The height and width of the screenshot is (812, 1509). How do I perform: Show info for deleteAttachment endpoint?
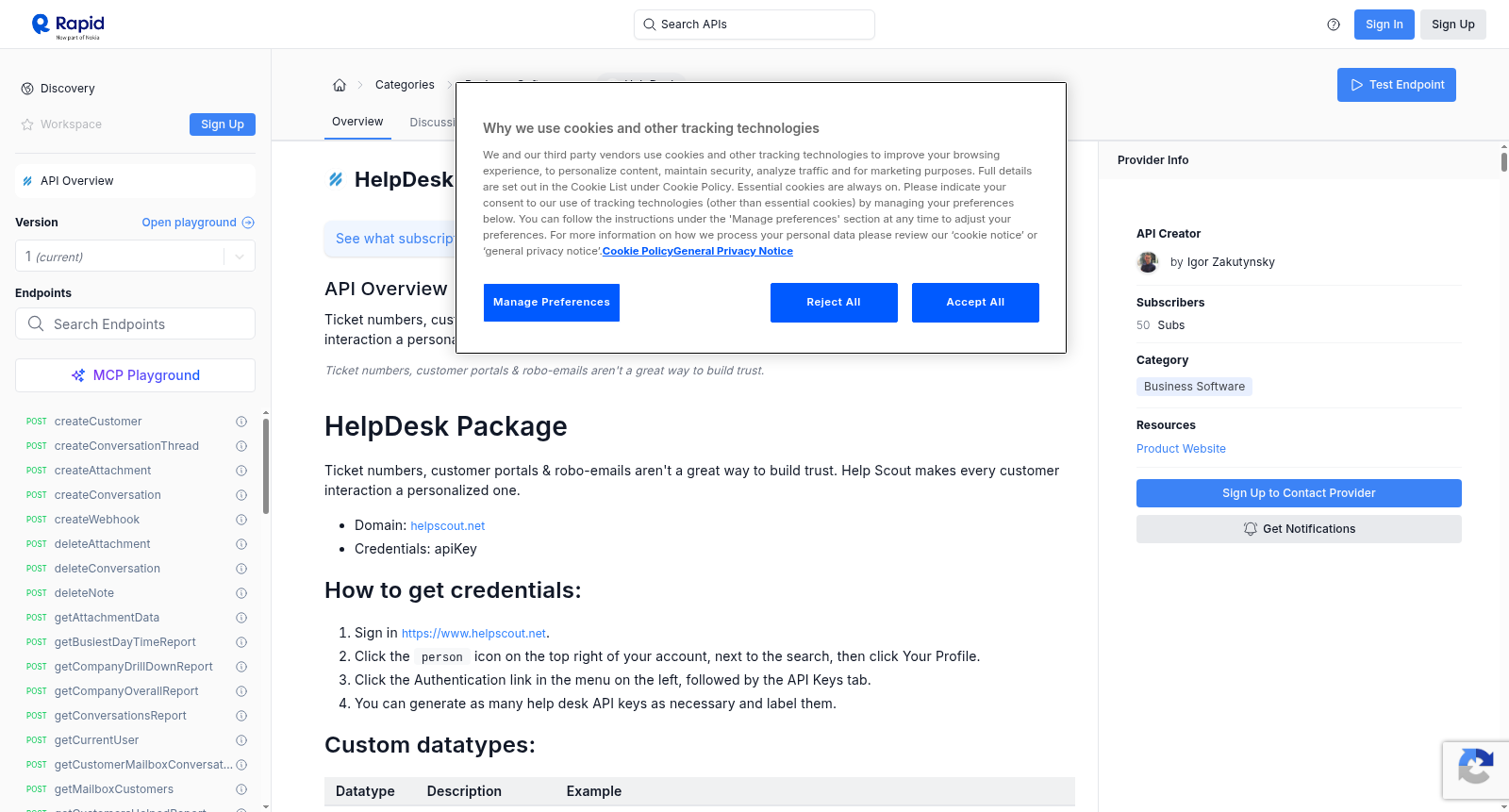pyautogui.click(x=241, y=544)
